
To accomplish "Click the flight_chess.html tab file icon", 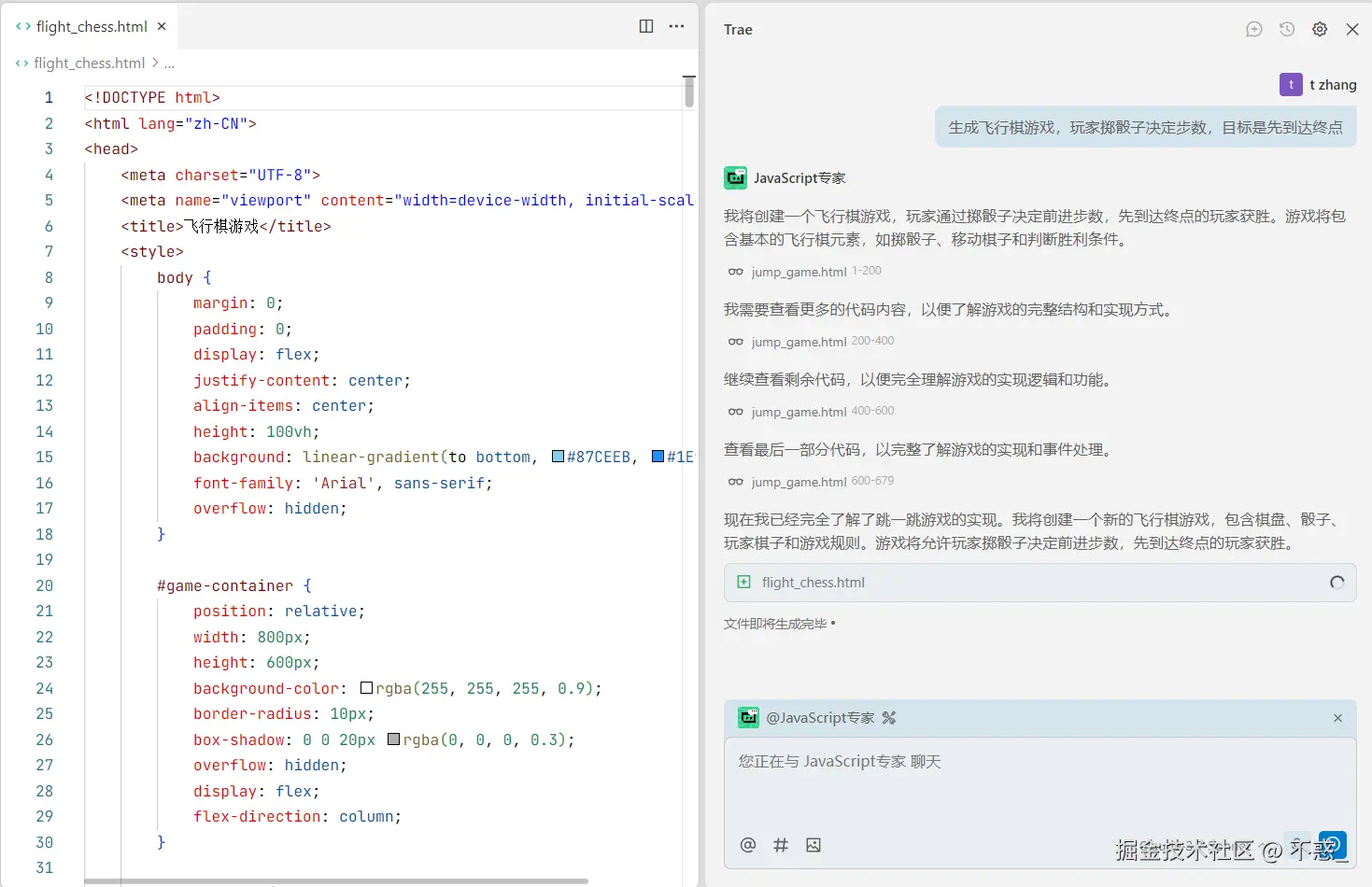I will [x=23, y=26].
